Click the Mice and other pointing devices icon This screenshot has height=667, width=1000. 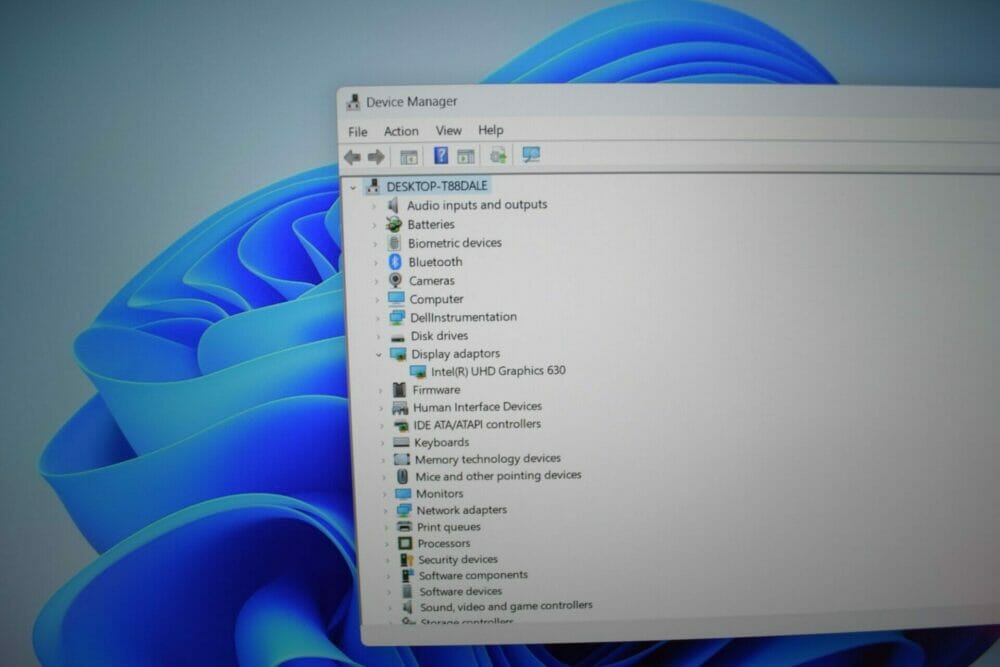pyautogui.click(x=402, y=476)
